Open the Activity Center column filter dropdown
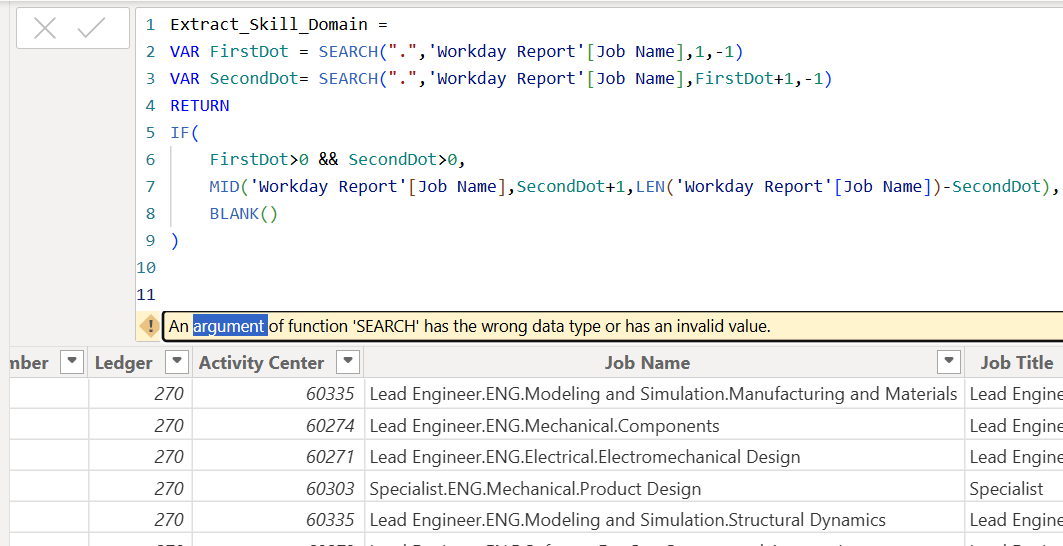The image size is (1063, 546). [x=348, y=362]
